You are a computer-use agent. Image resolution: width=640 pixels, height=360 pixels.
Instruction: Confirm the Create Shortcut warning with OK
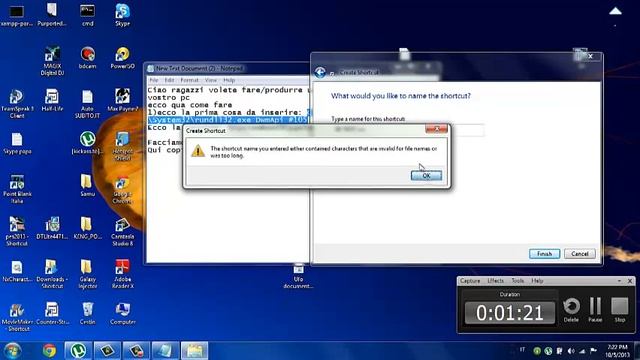tap(426, 176)
